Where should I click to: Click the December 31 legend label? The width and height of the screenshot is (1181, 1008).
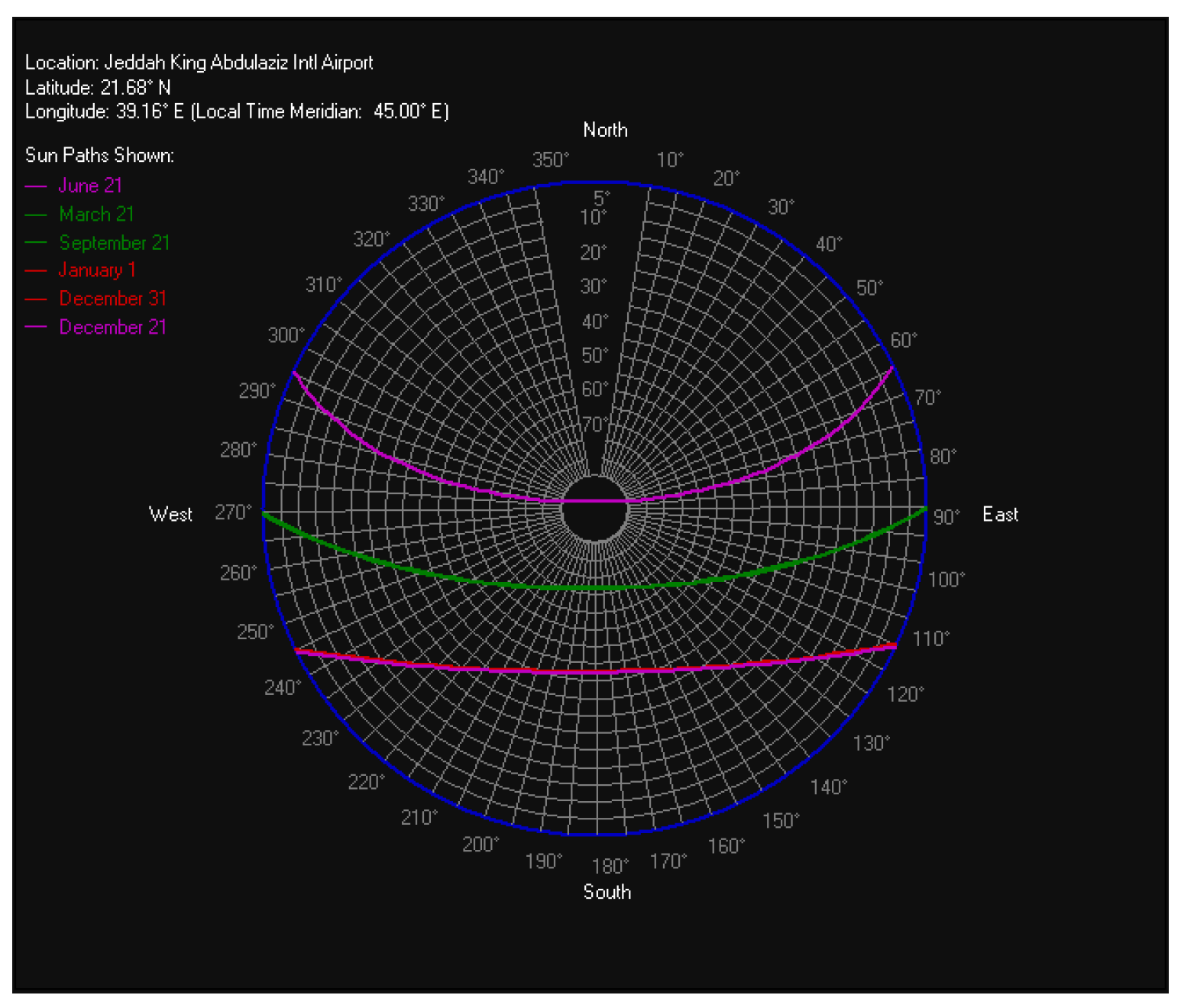pos(112,299)
